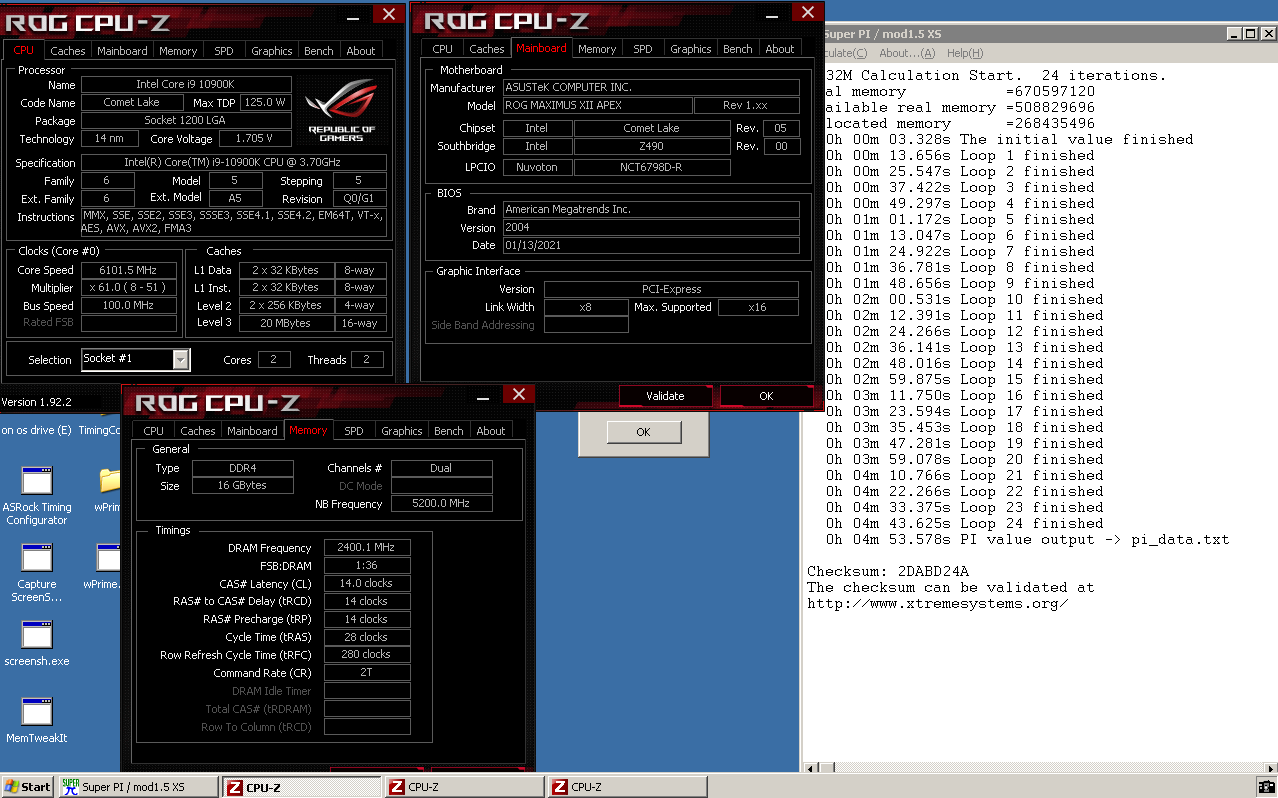Click the Core Speed value 6101.5 MHz
This screenshot has width=1278, height=798.
129,270
